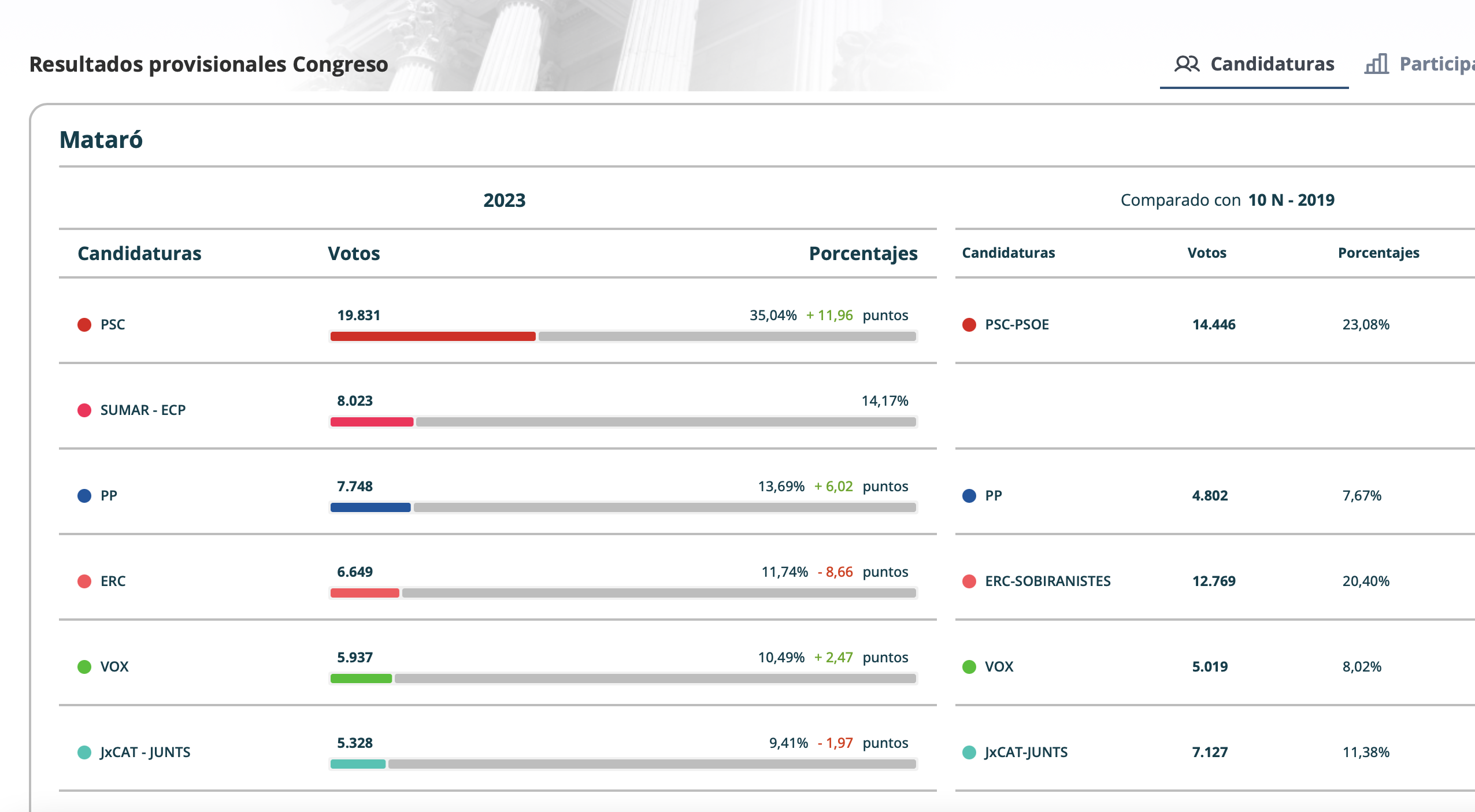Click 2019 percentage 23,08%
Viewport: 1475px width, 812px height.
[x=1366, y=325]
